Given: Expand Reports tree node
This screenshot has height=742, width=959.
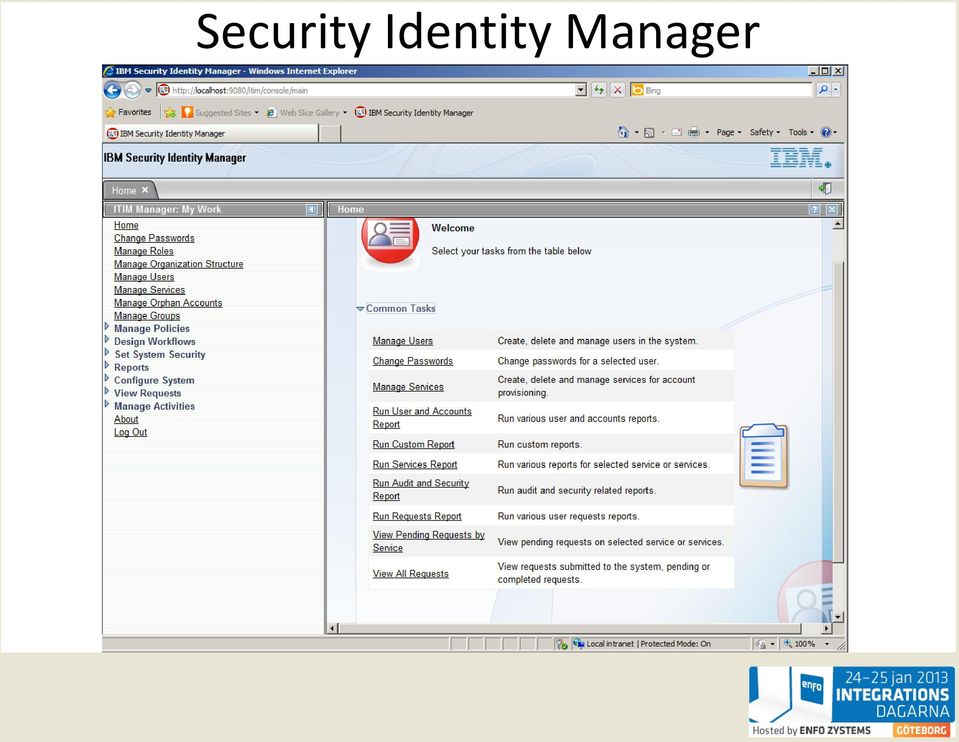Looking at the screenshot, I should click(x=107, y=366).
